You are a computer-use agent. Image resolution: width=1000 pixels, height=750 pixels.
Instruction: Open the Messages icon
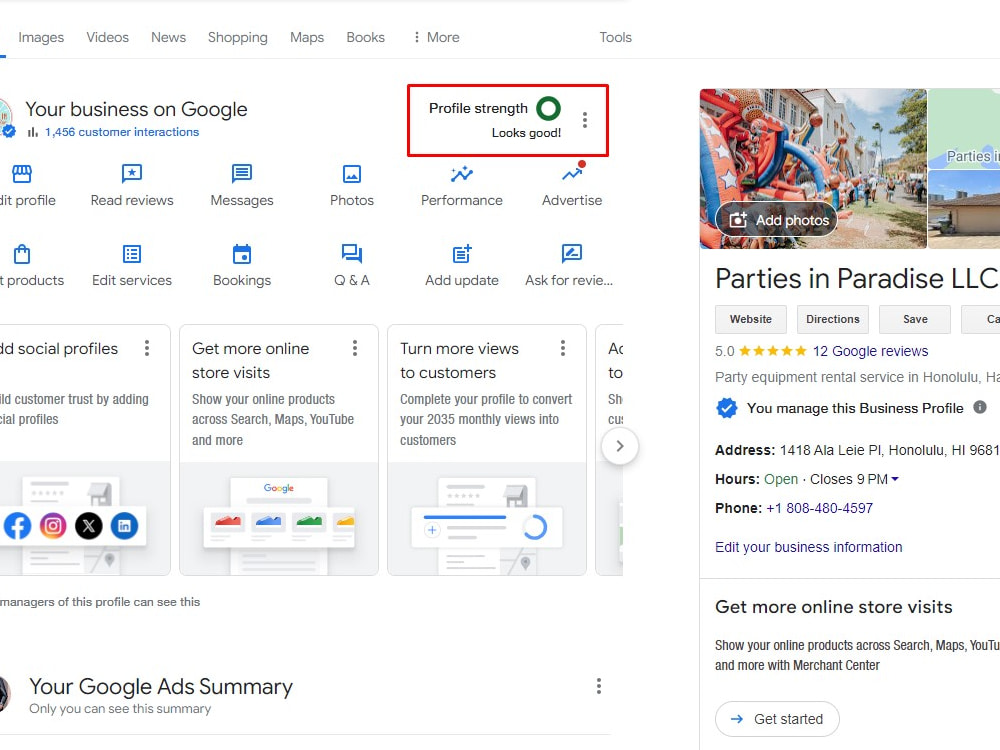(x=242, y=173)
